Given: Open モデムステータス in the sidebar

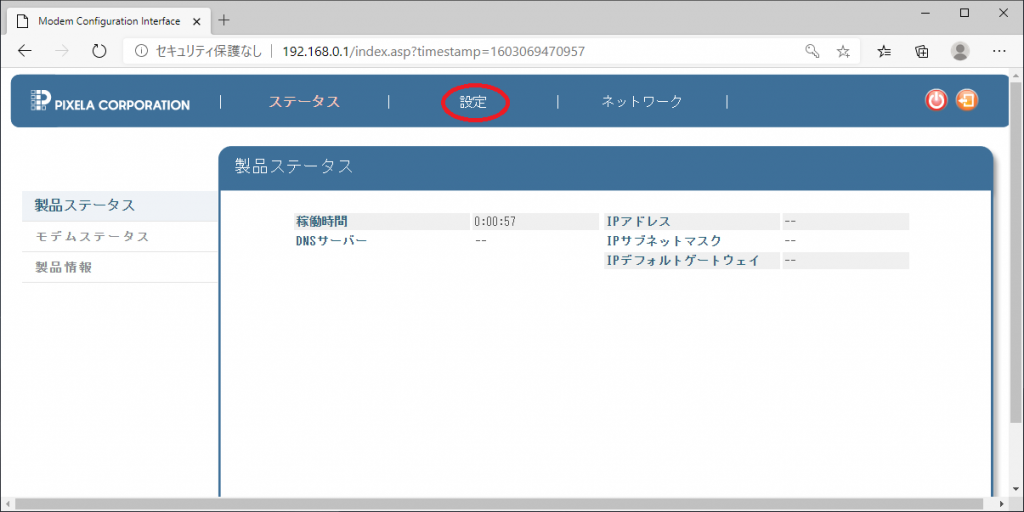Looking at the screenshot, I should (92, 237).
